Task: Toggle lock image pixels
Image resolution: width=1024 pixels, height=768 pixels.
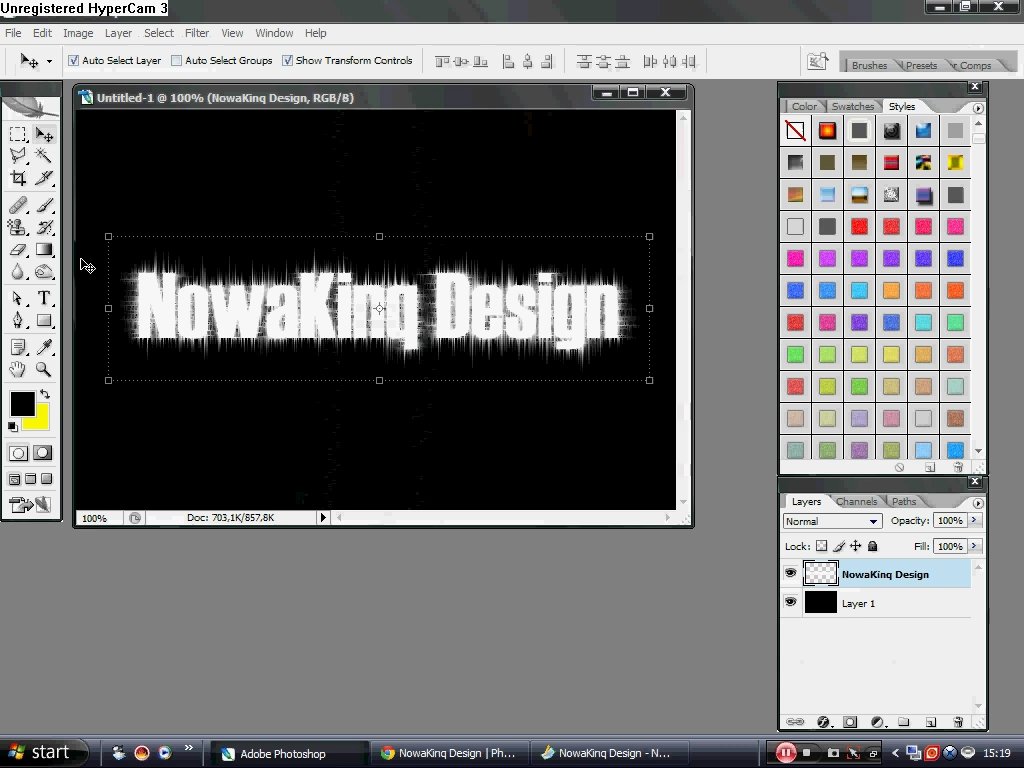Action: [x=839, y=546]
